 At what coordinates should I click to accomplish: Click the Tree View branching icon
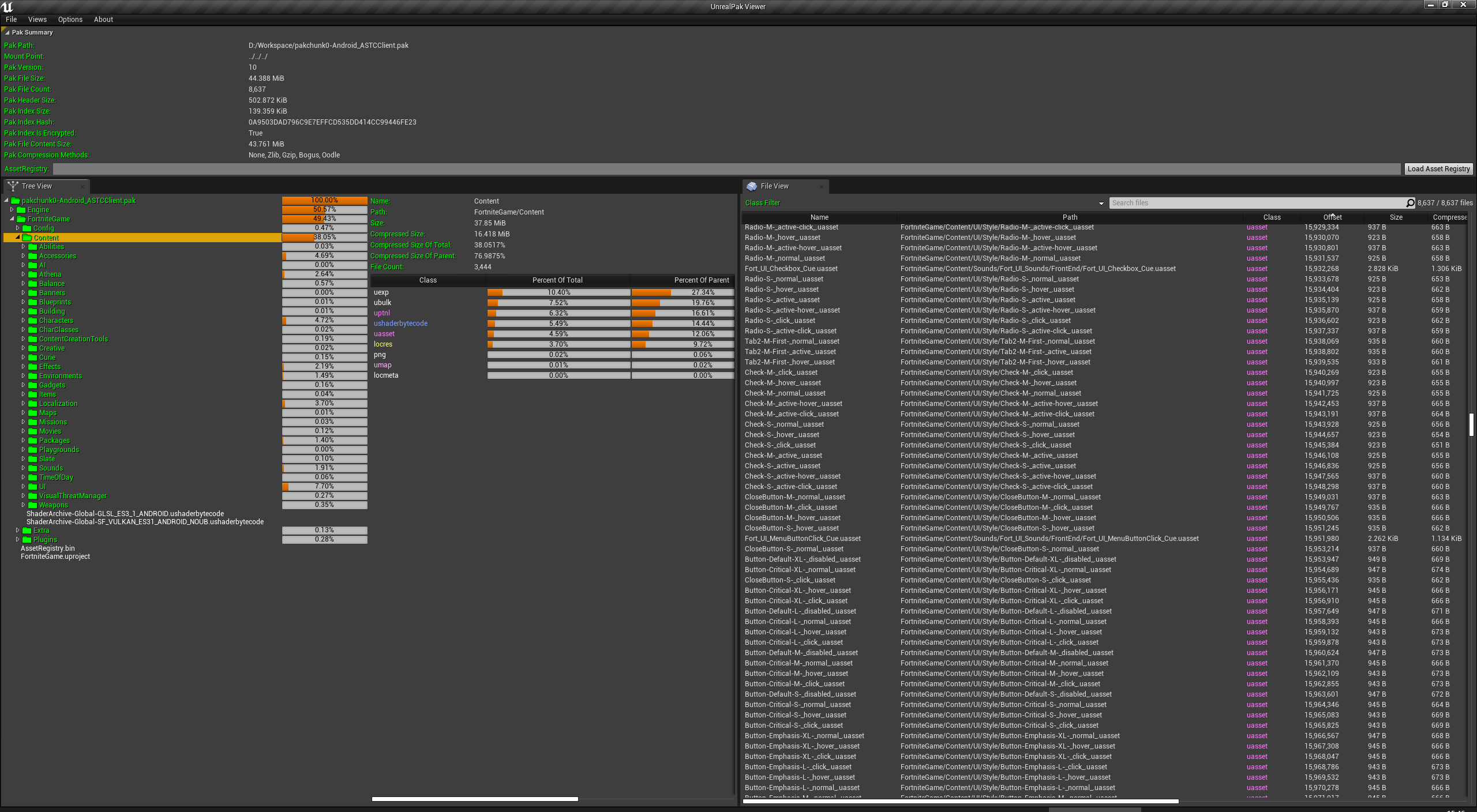(13, 186)
